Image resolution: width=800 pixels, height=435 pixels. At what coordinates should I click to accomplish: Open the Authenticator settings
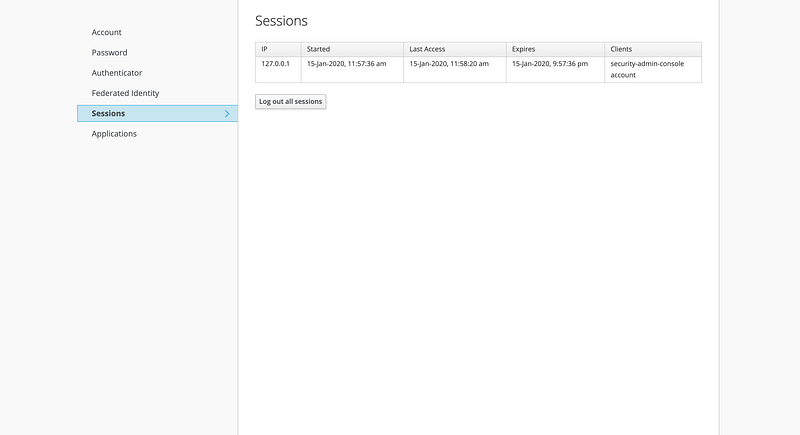pos(117,73)
